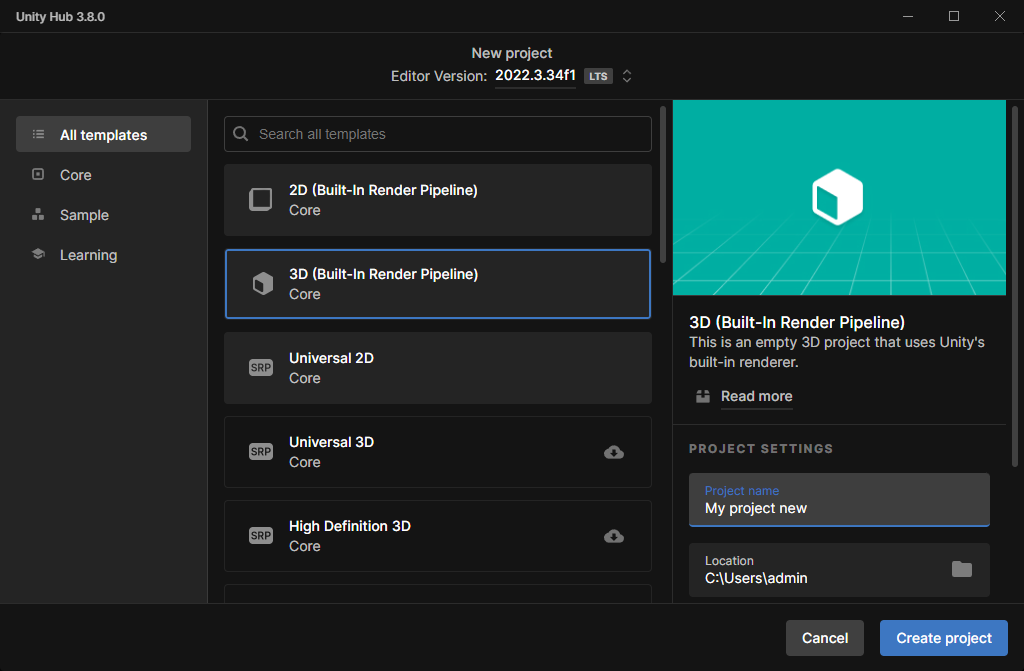
Task: Choose the Universal 3D template
Action: pos(438,452)
